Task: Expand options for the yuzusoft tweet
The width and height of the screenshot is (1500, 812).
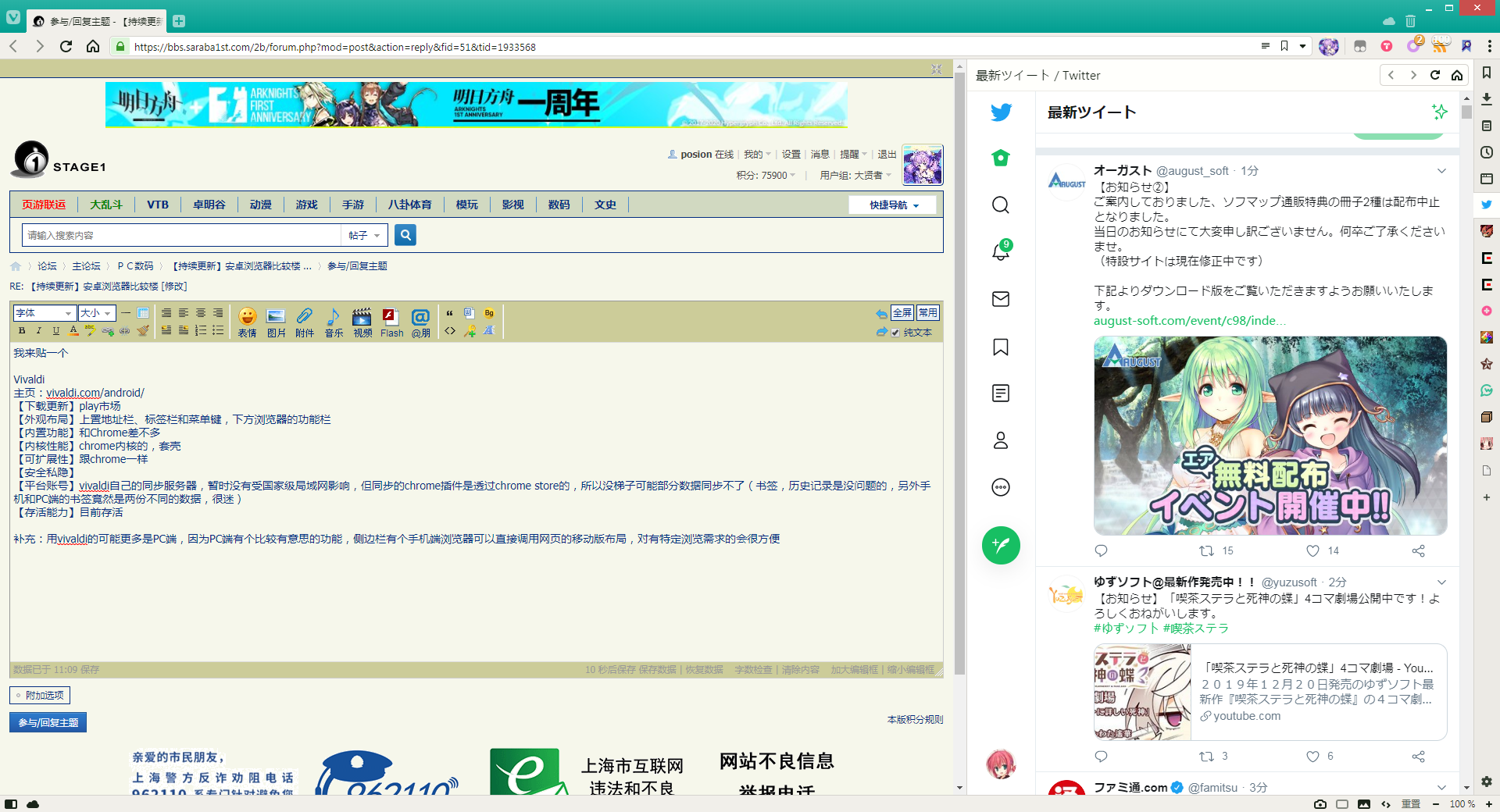Action: (1442, 582)
